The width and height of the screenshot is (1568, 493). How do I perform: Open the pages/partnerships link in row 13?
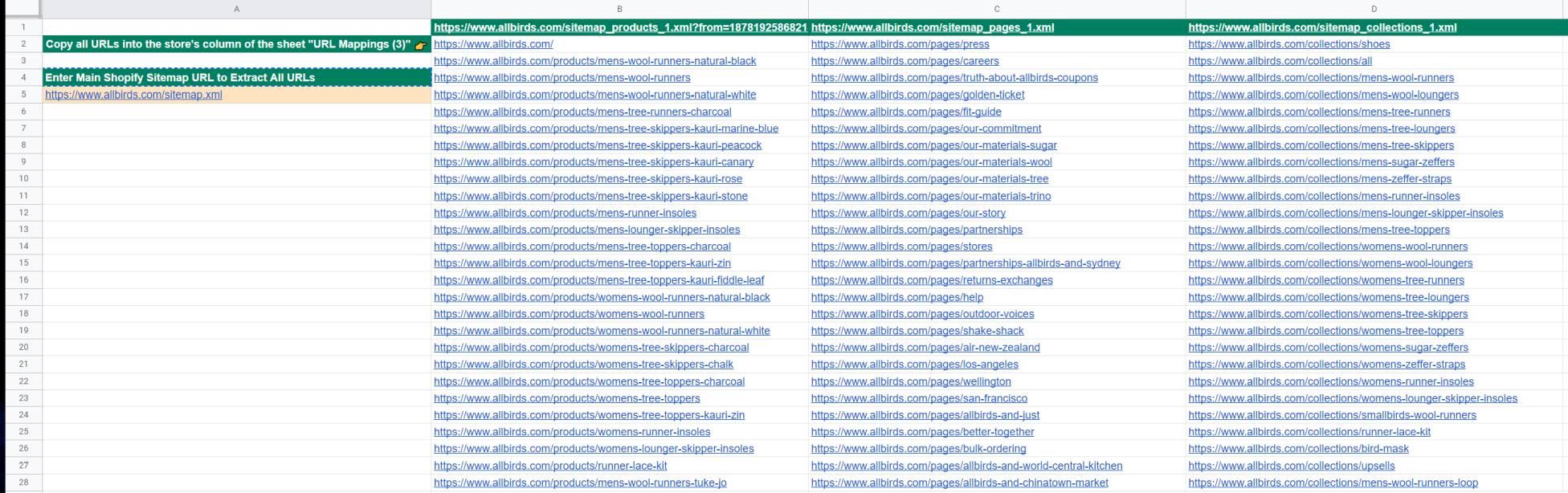917,230
